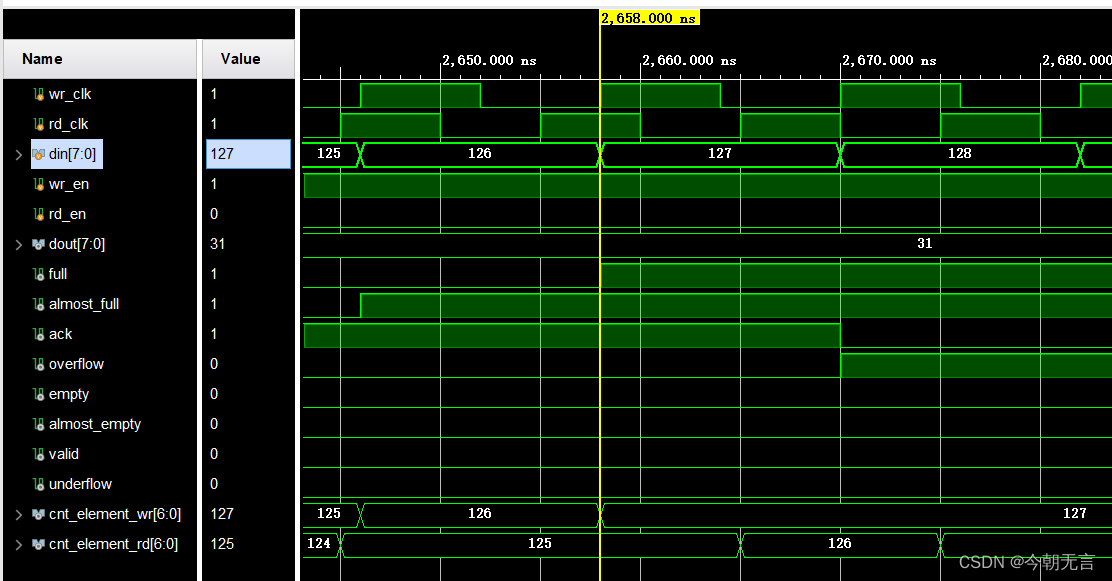Click the almost_empty signal icon
This screenshot has width=1112, height=581.
point(39,424)
